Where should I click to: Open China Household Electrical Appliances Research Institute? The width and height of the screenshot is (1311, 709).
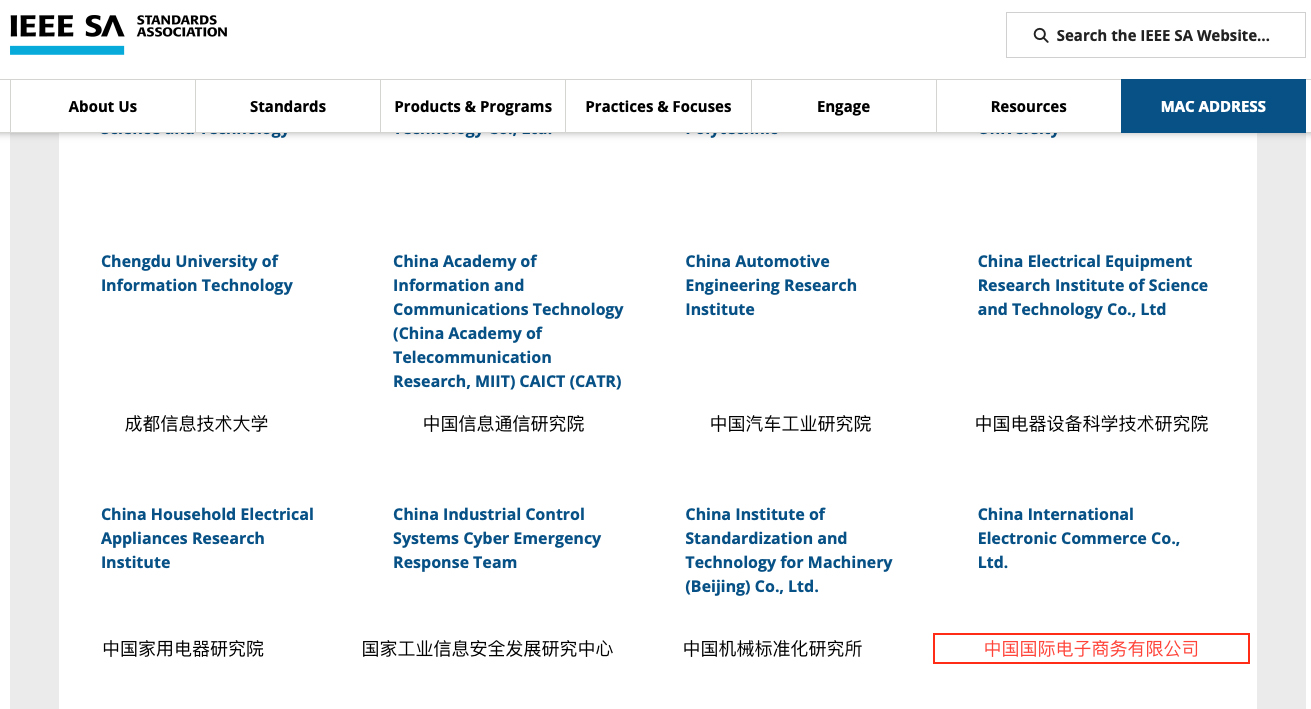[x=207, y=538]
